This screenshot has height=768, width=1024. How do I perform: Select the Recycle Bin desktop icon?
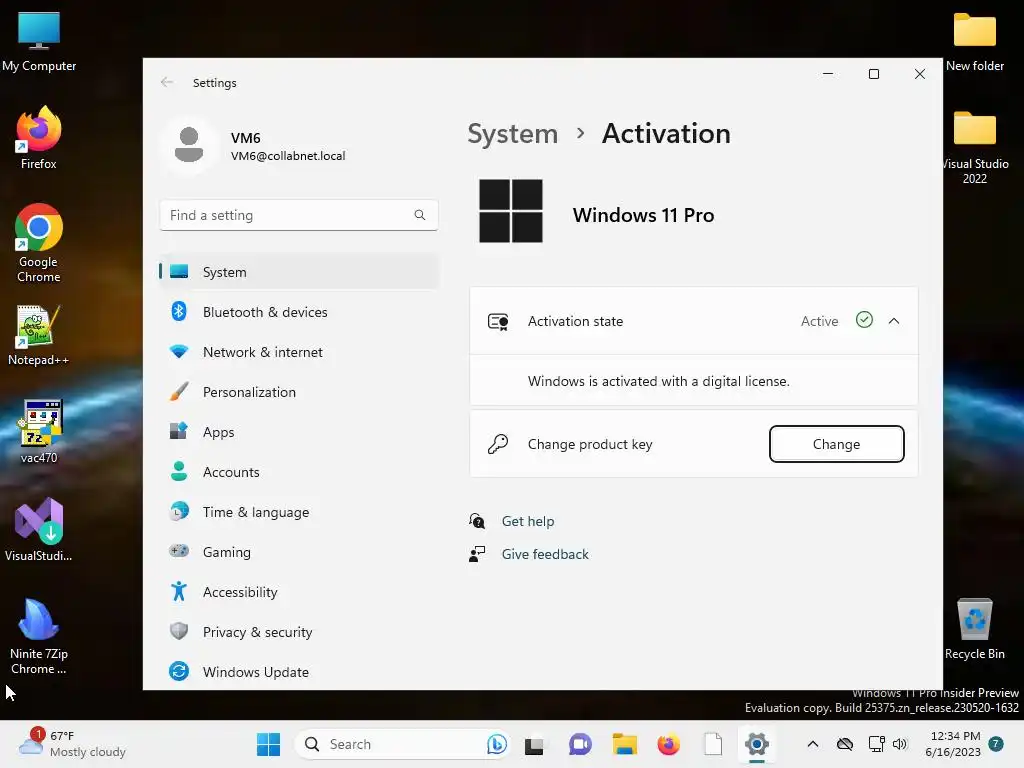(975, 629)
